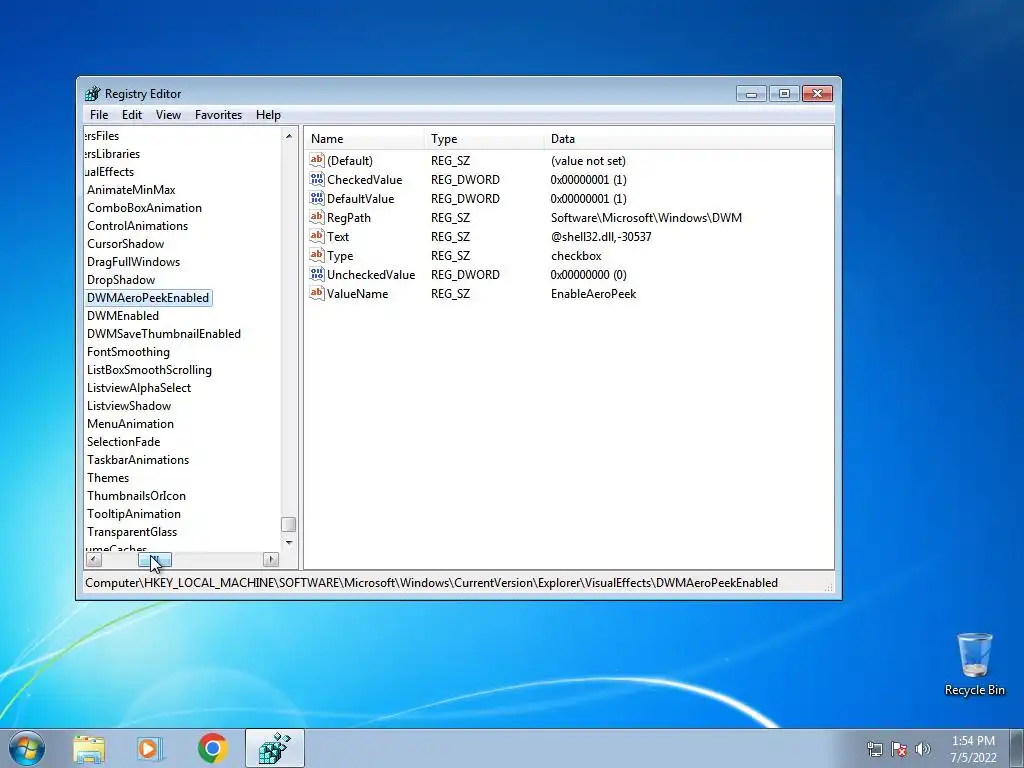Click the @shell32.dll,-30537 data value

tap(601, 237)
